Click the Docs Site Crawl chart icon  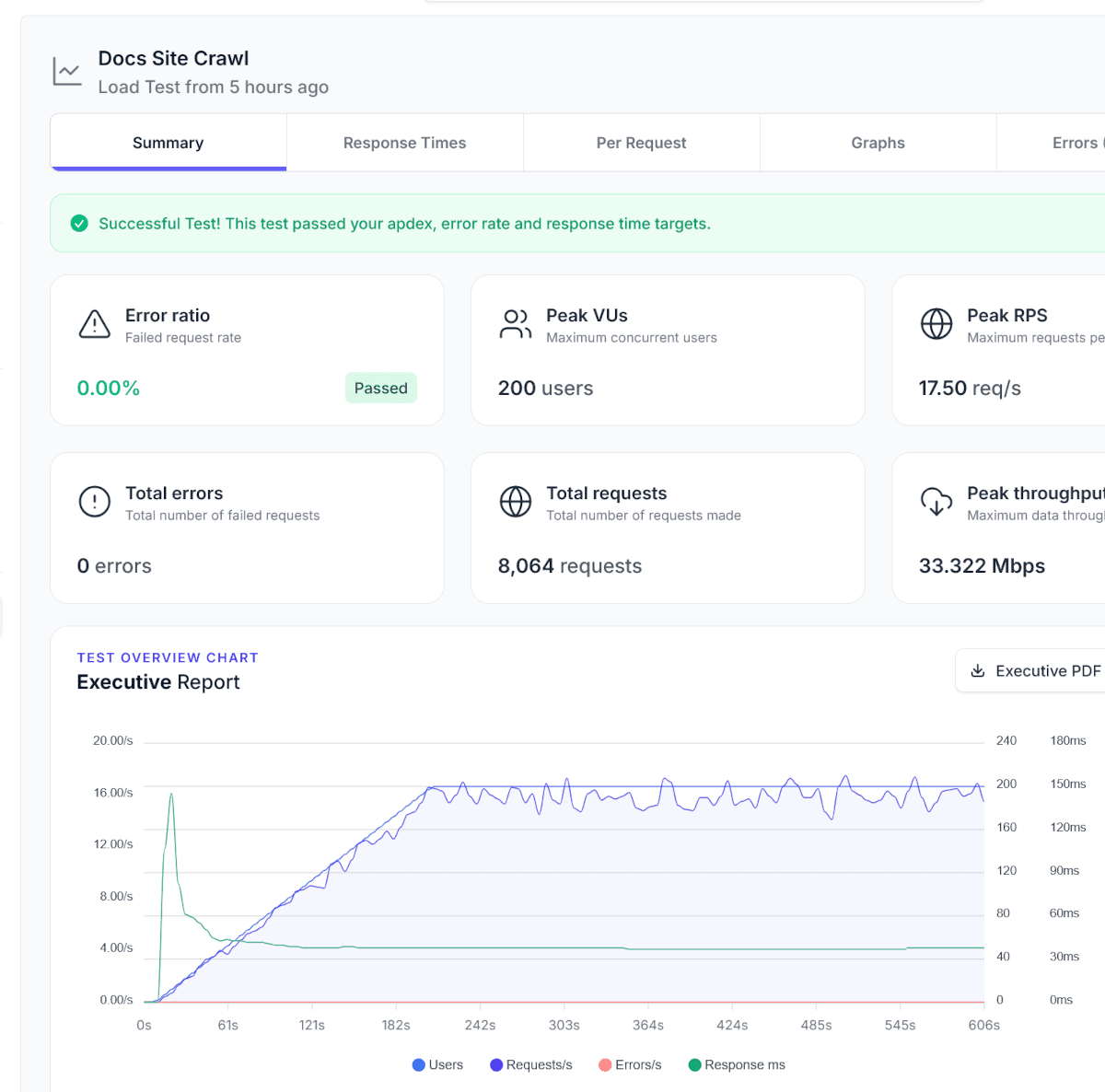(66, 70)
